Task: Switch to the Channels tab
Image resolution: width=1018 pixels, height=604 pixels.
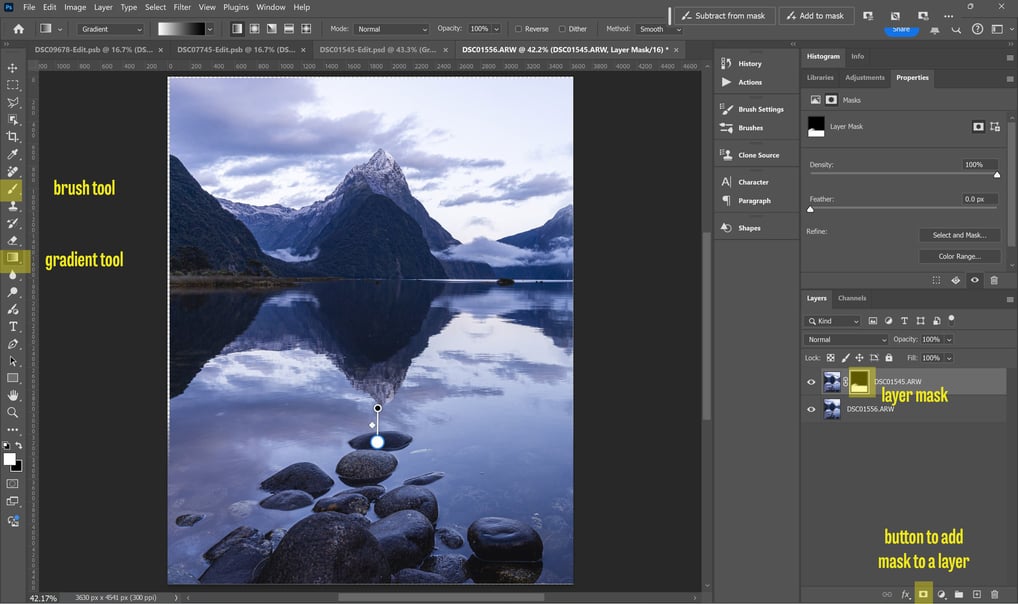Action: pos(852,298)
